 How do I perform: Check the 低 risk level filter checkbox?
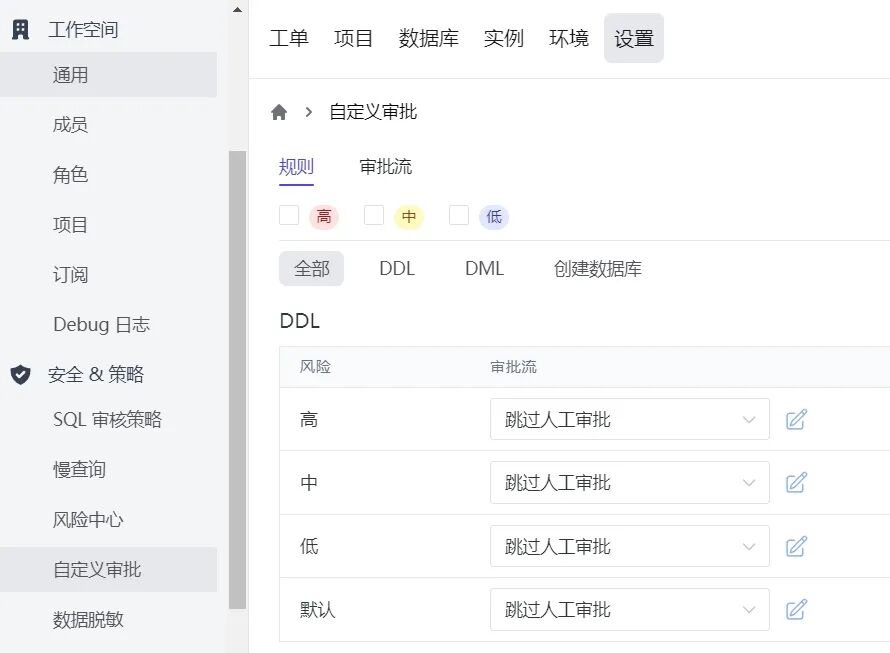(x=459, y=215)
